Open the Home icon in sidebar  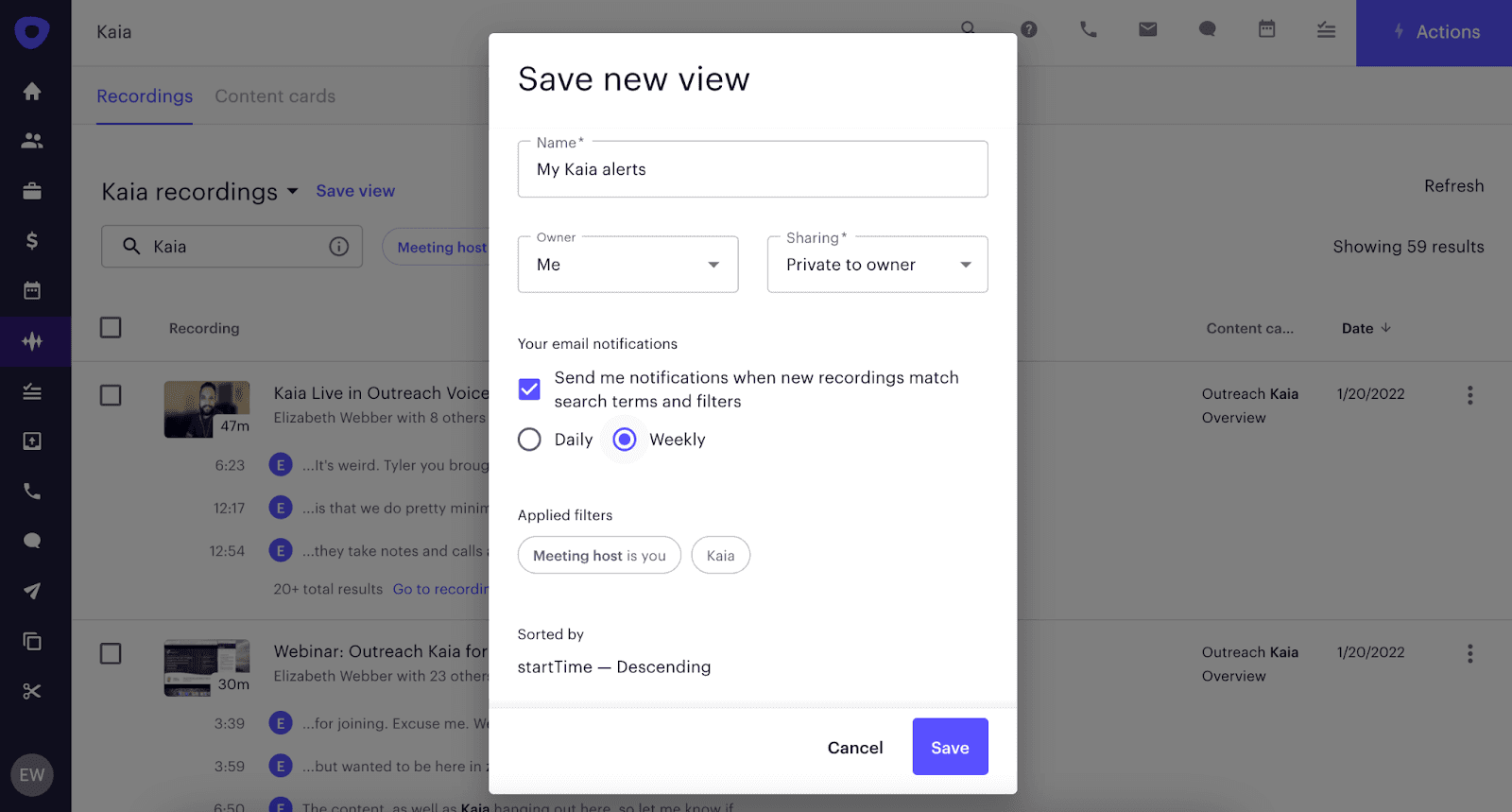(32, 91)
